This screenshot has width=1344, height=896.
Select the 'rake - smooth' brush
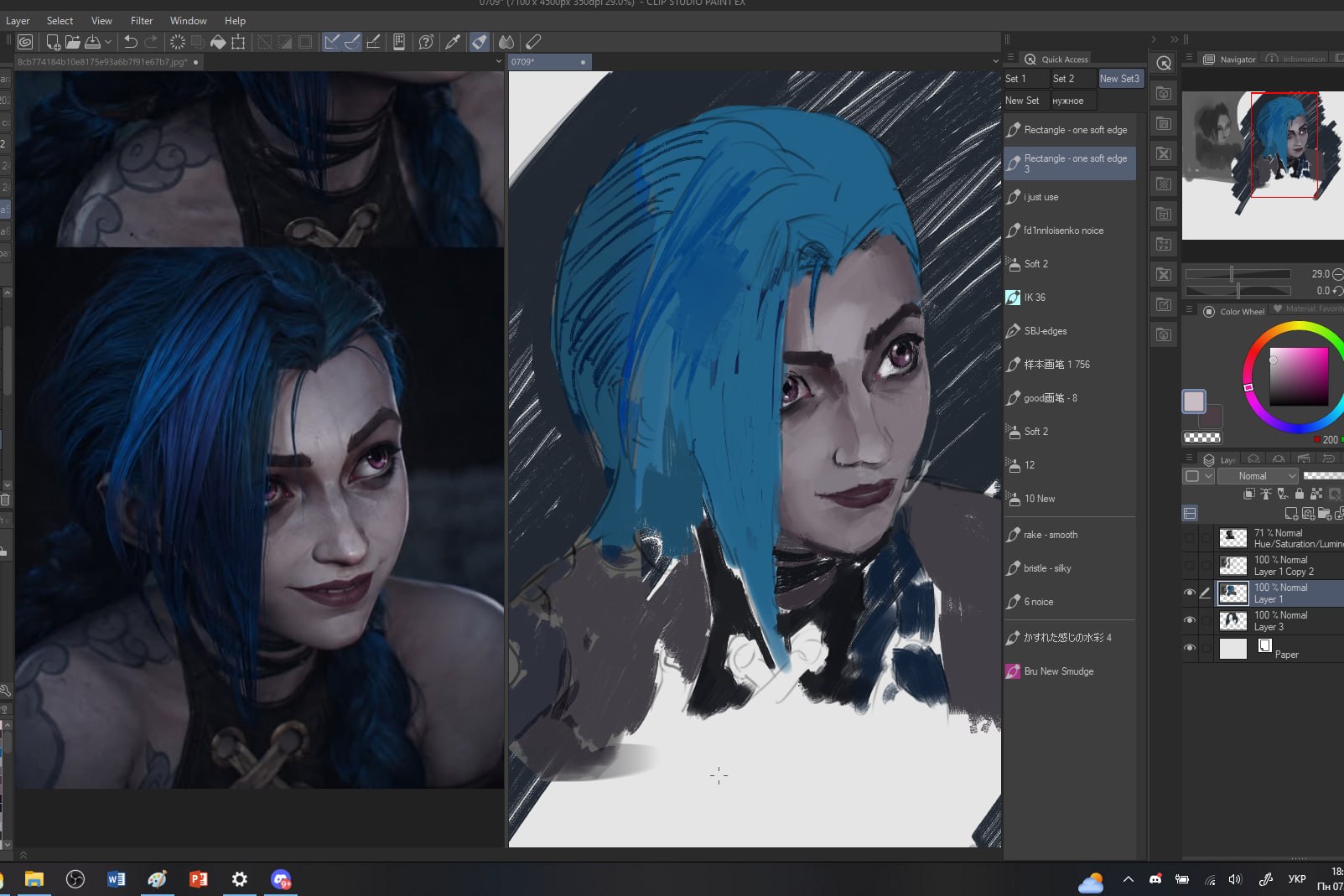coord(1070,535)
